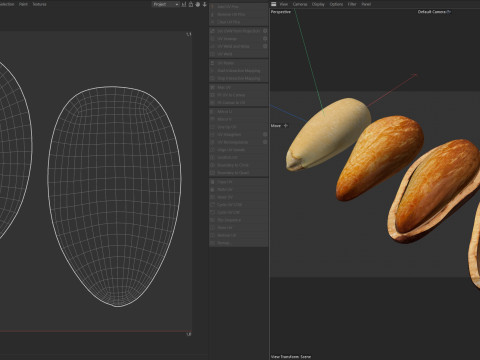Open the viewport Cameras menu
Viewport: 480px width, 360px height.
[300, 4]
